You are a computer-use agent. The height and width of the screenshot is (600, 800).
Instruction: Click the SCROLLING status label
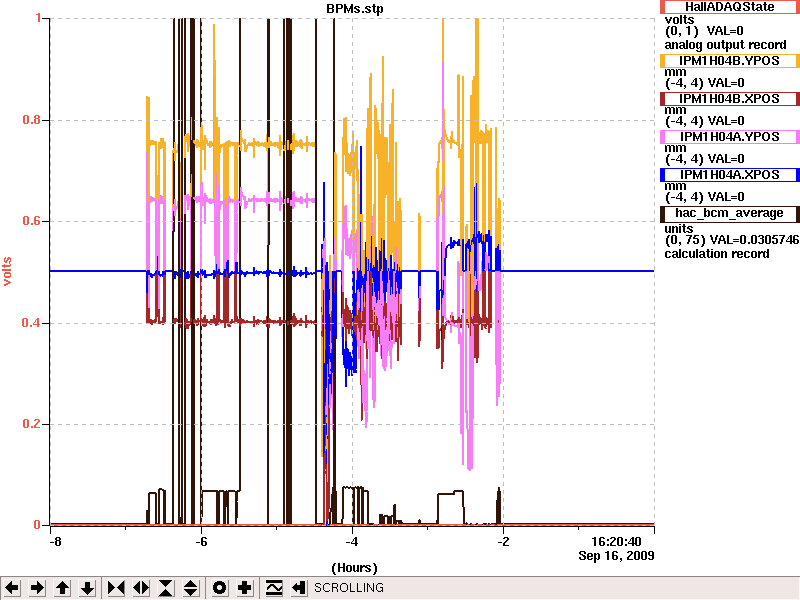[349, 588]
